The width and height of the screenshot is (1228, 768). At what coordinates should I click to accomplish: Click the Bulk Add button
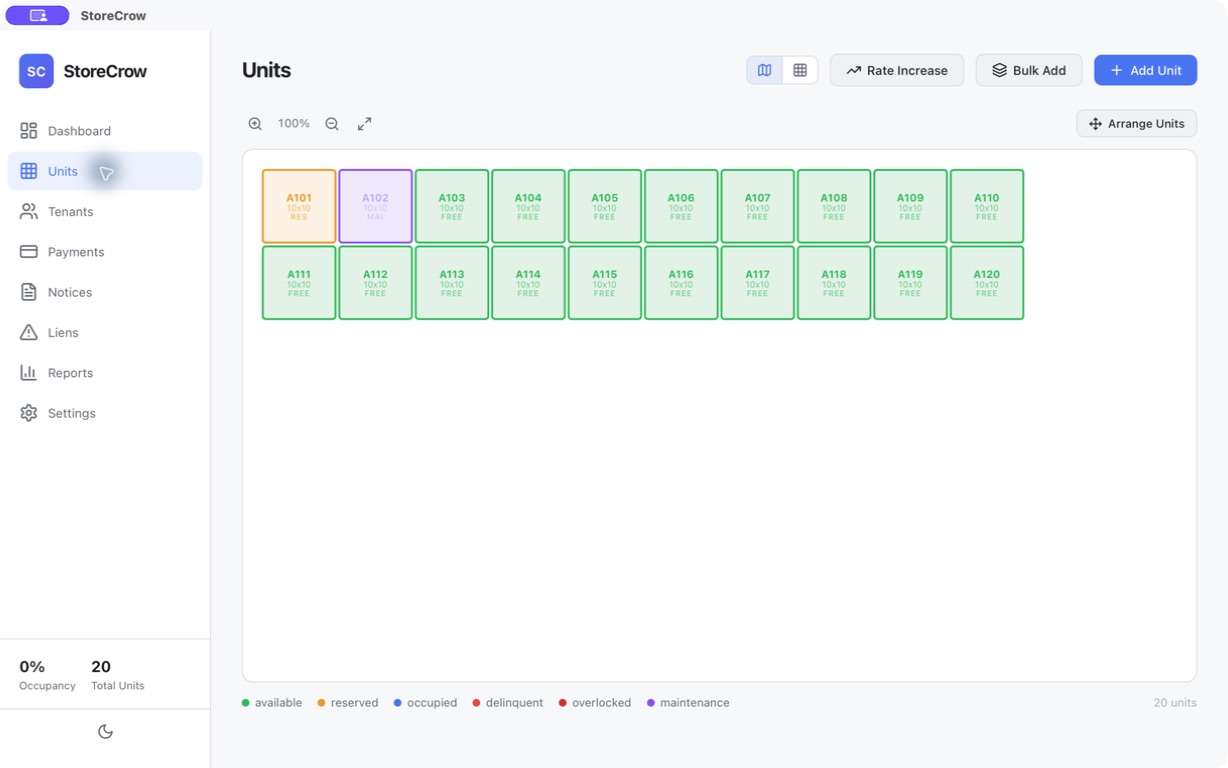point(1029,70)
